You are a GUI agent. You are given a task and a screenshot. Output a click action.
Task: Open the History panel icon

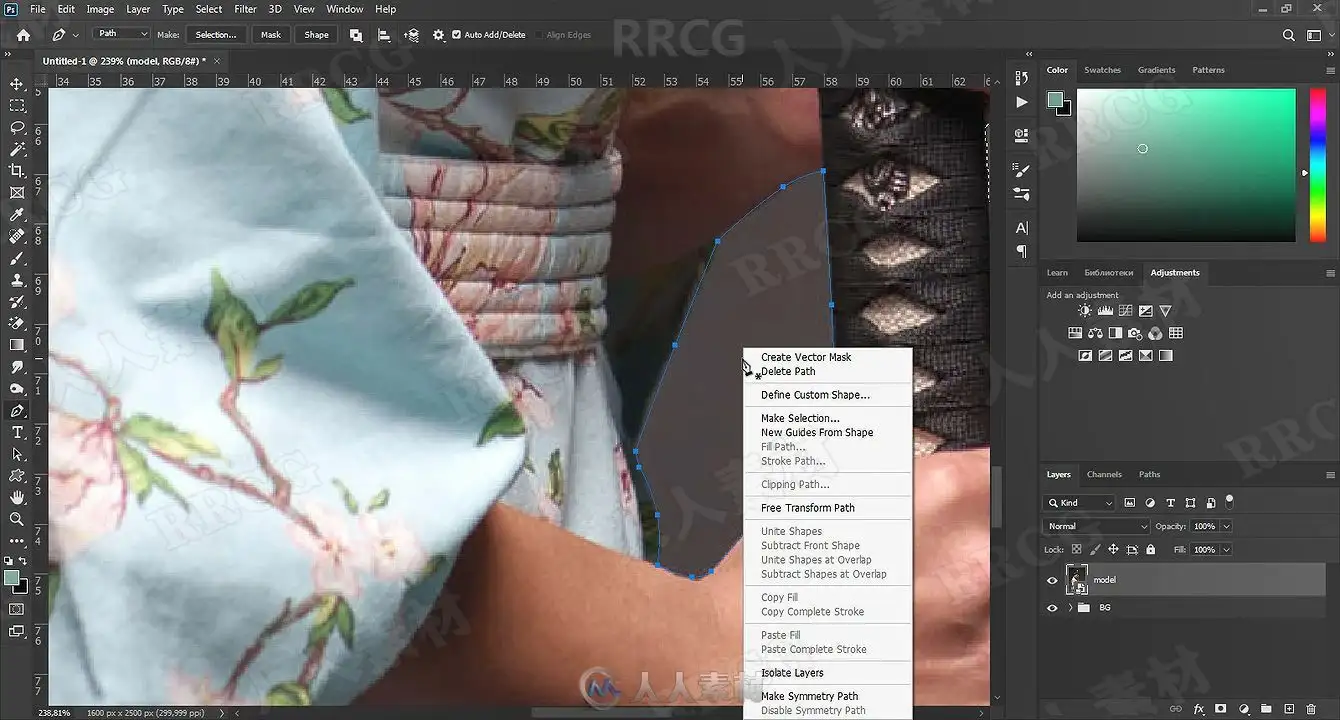click(1021, 78)
